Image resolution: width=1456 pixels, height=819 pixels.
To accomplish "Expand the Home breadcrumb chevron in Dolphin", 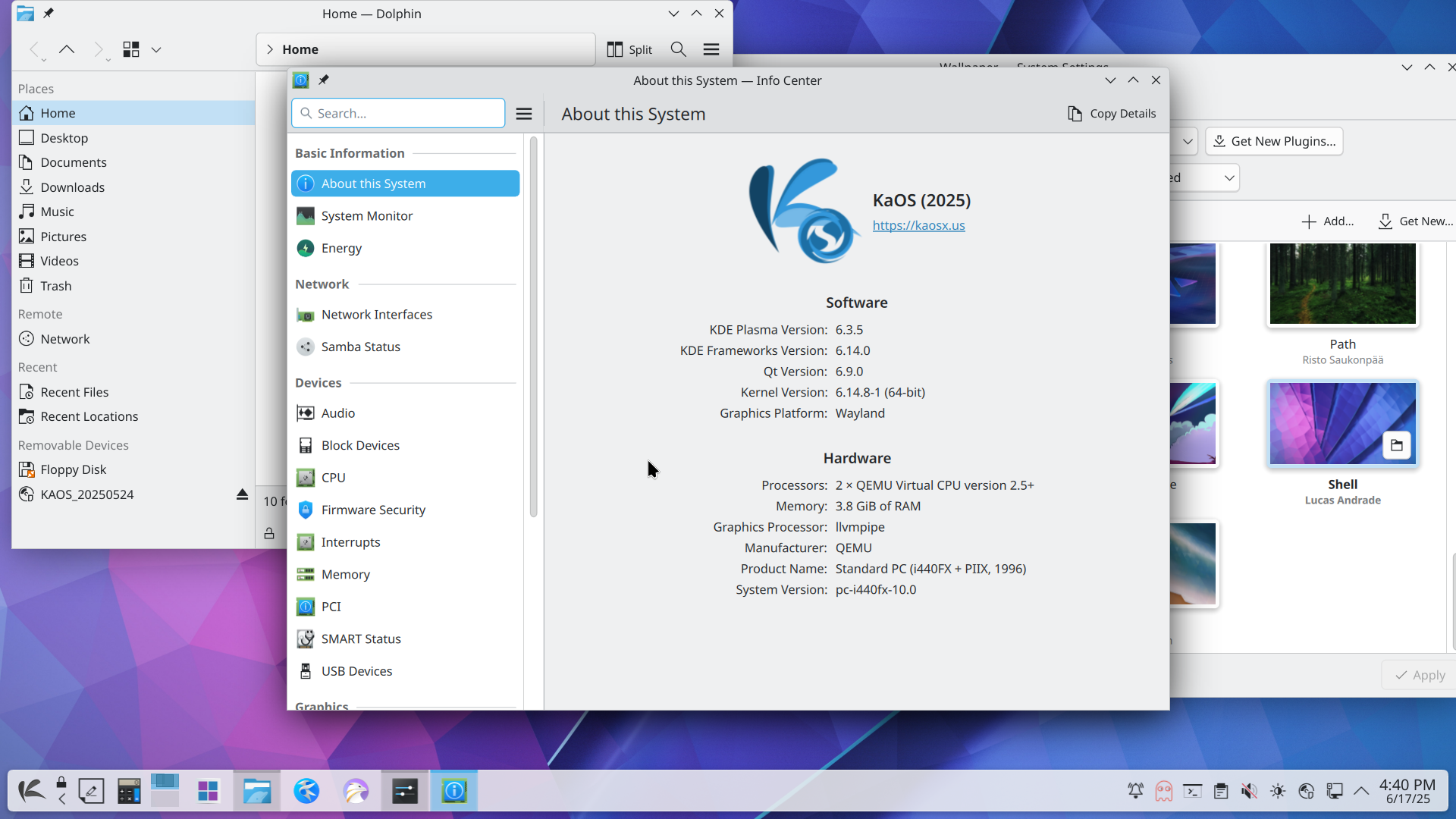I will tap(269, 49).
